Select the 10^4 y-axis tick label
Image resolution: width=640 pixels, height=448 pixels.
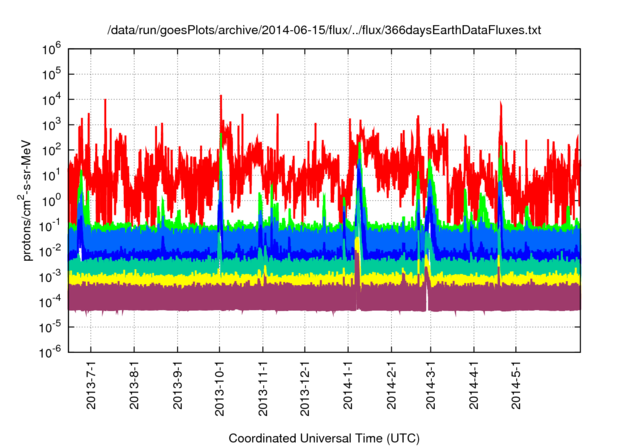click(x=51, y=100)
